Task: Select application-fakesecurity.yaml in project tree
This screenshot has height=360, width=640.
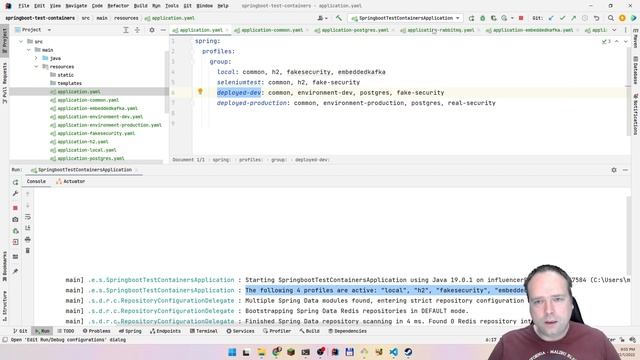Action: (96, 133)
